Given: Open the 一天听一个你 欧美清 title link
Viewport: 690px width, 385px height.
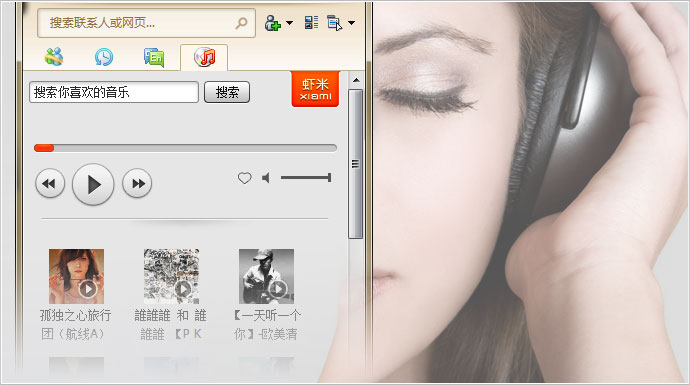Looking at the screenshot, I should 267,325.
